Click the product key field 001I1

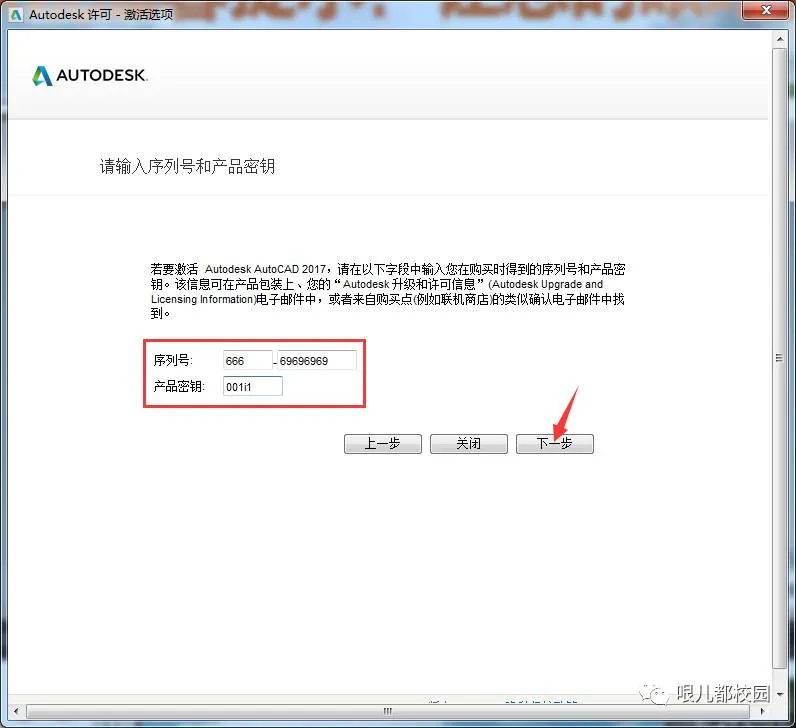coord(252,387)
